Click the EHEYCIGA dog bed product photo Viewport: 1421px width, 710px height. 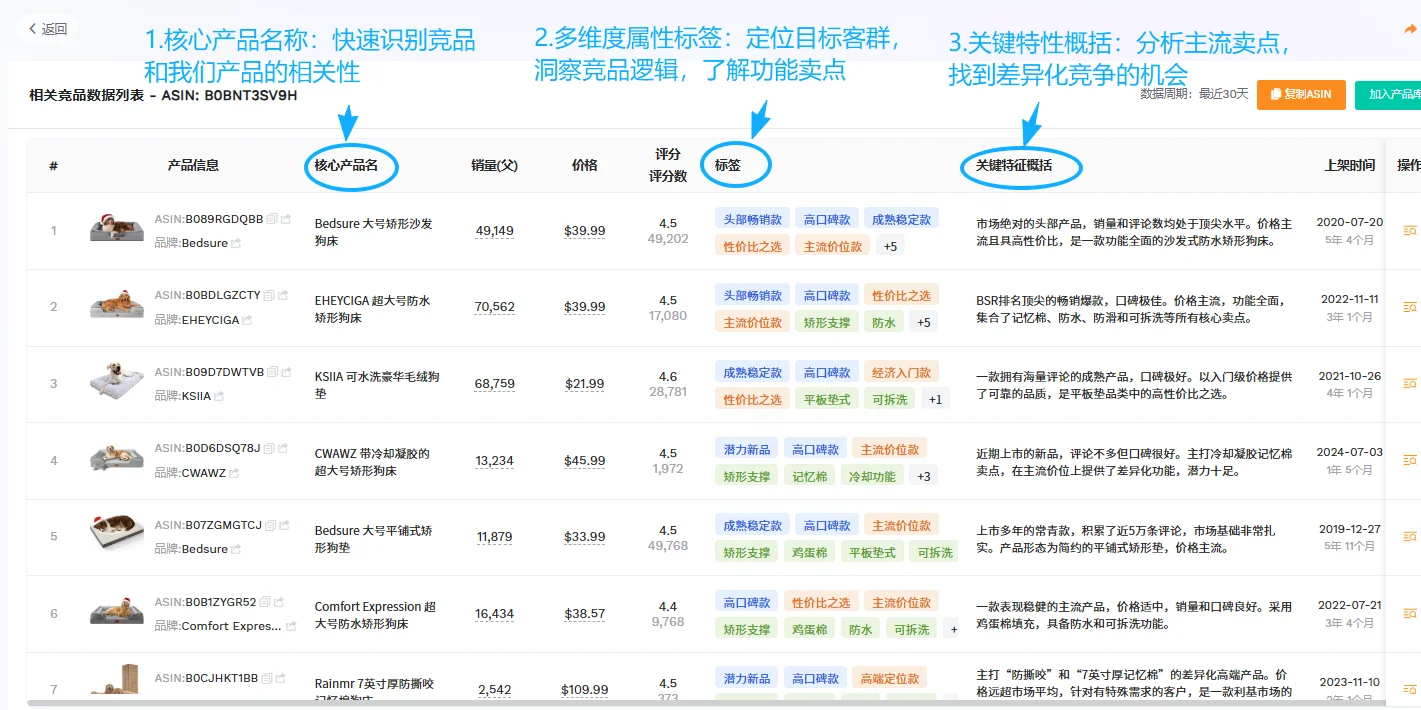pos(115,307)
